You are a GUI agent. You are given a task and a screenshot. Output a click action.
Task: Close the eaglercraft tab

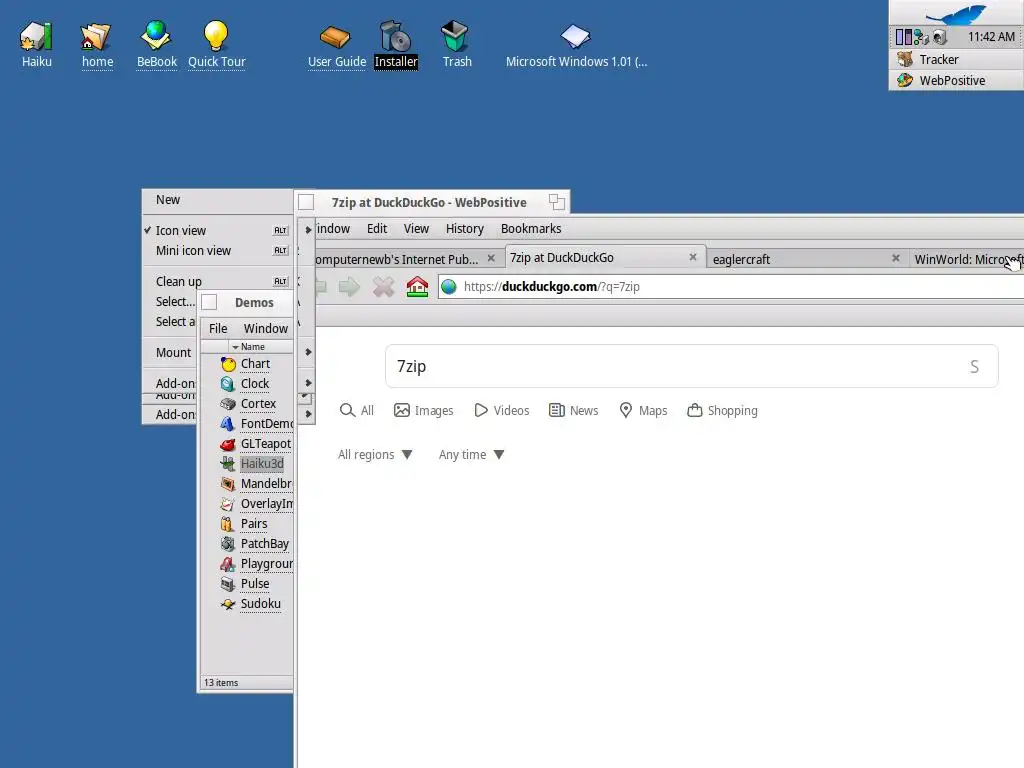click(896, 258)
